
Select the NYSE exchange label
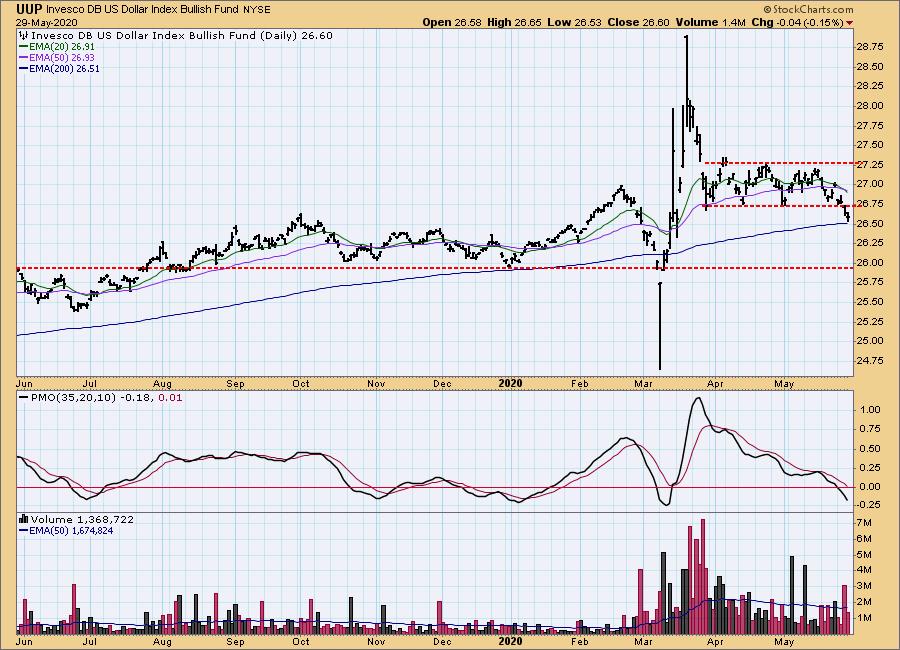257,10
